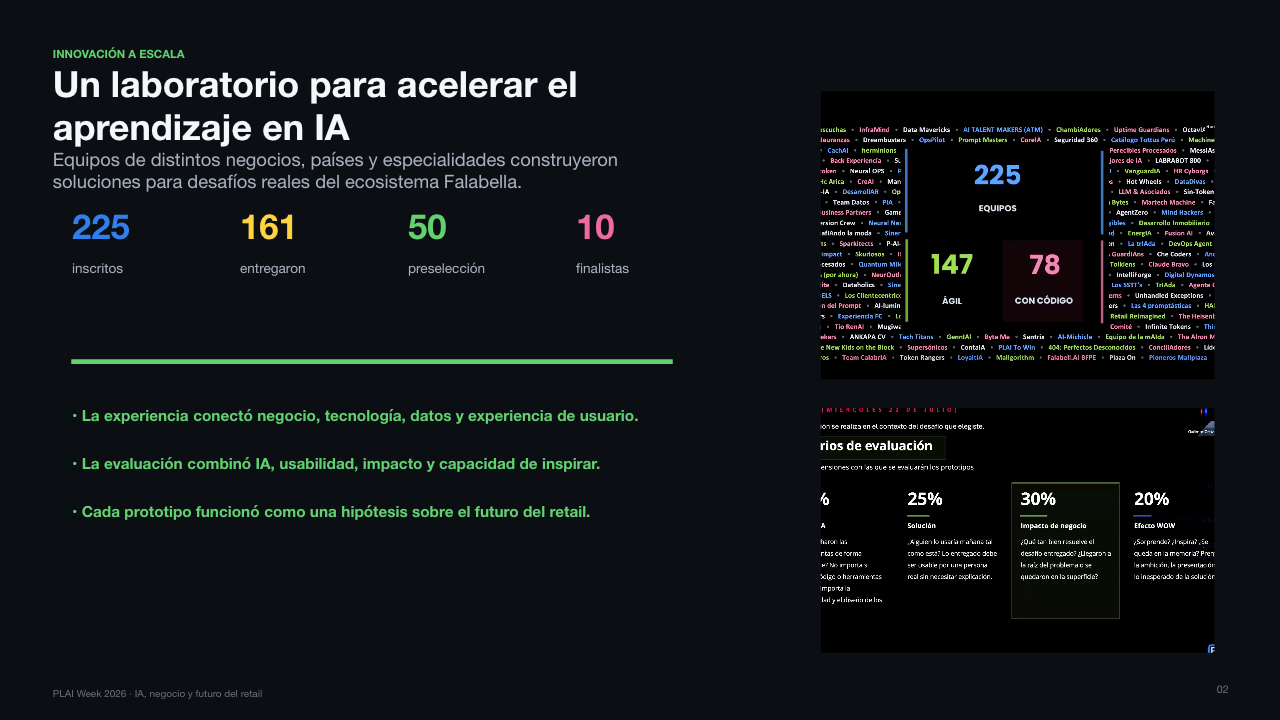Screen dimensions: 1280x720
Task: Click the 'EQUIPOS' label in the image
Action: (997, 208)
